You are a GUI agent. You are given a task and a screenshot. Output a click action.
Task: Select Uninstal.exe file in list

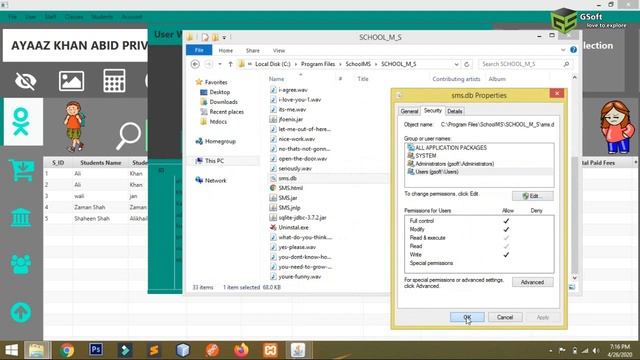point(293,227)
